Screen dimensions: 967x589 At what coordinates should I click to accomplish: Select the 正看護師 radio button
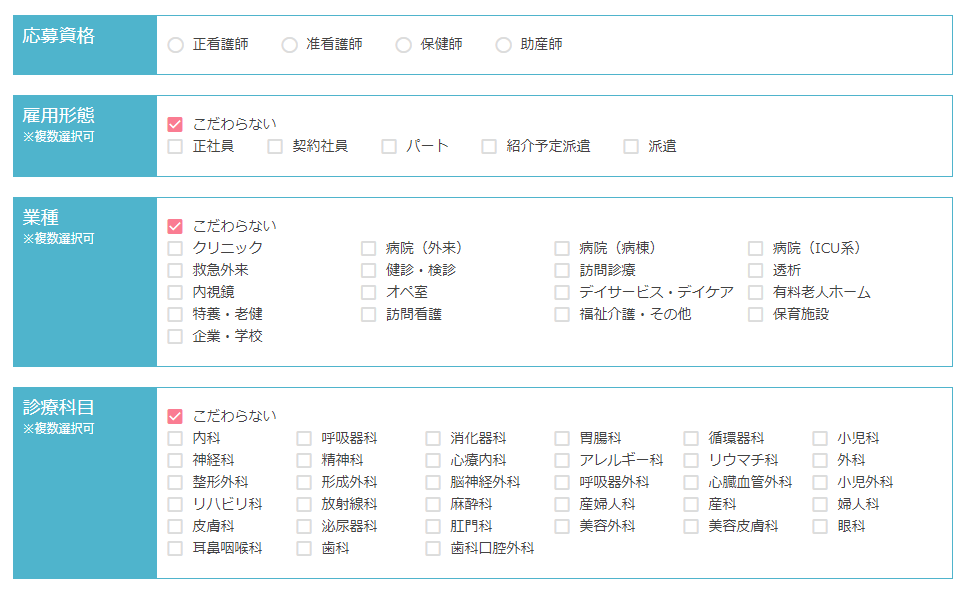click(176, 45)
